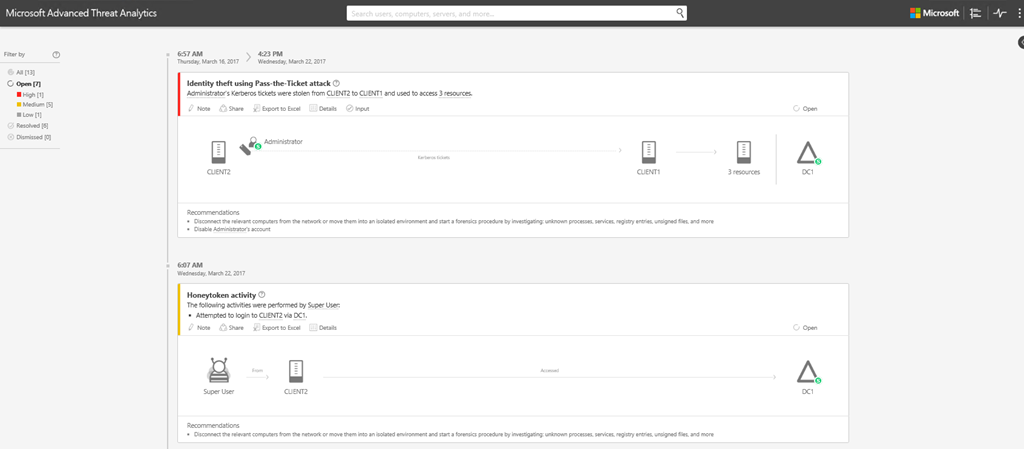Click the DC1 triangle icon in Honeytoken card
The height and width of the screenshot is (449, 1024).
(x=808, y=371)
